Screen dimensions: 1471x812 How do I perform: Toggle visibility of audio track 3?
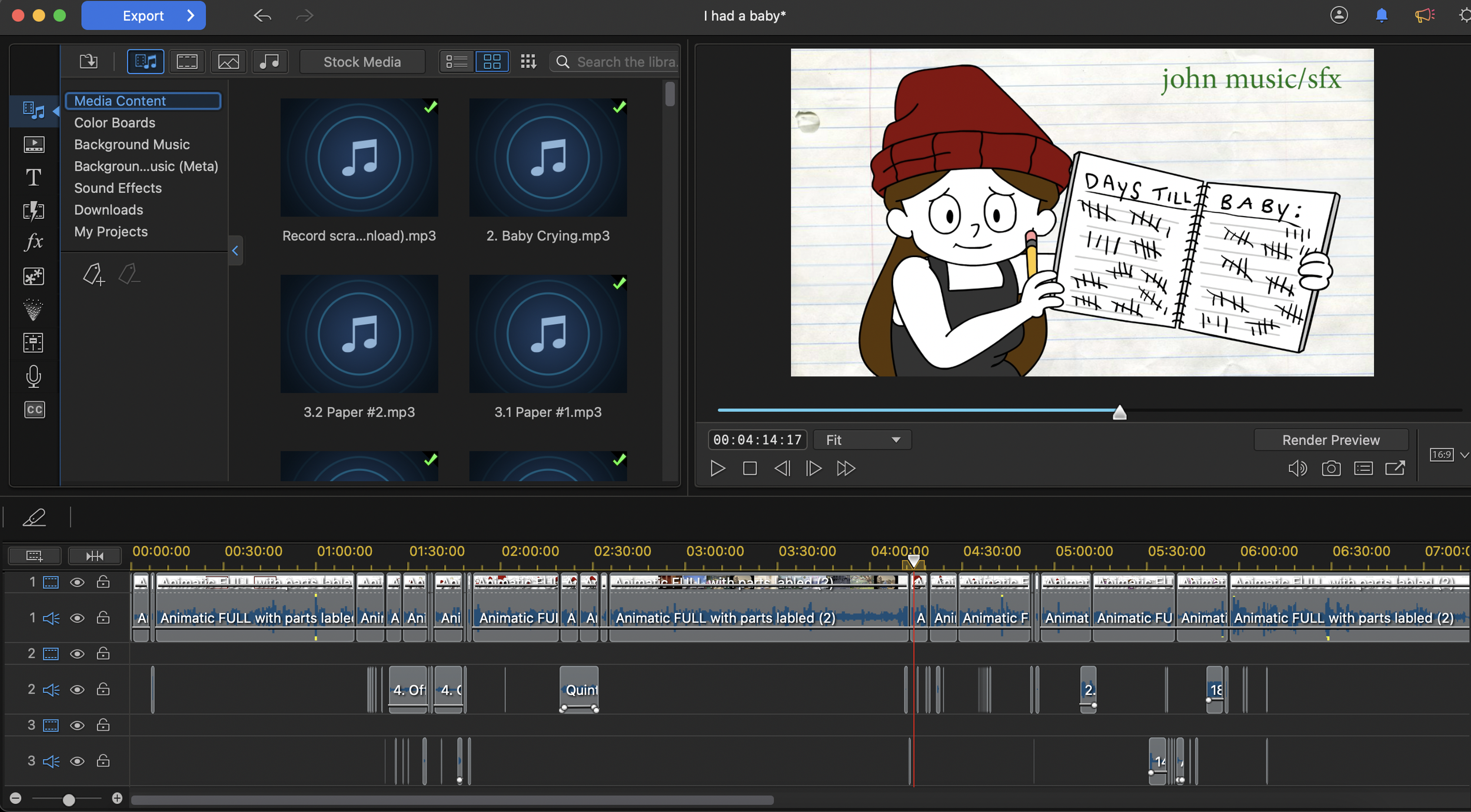click(77, 761)
